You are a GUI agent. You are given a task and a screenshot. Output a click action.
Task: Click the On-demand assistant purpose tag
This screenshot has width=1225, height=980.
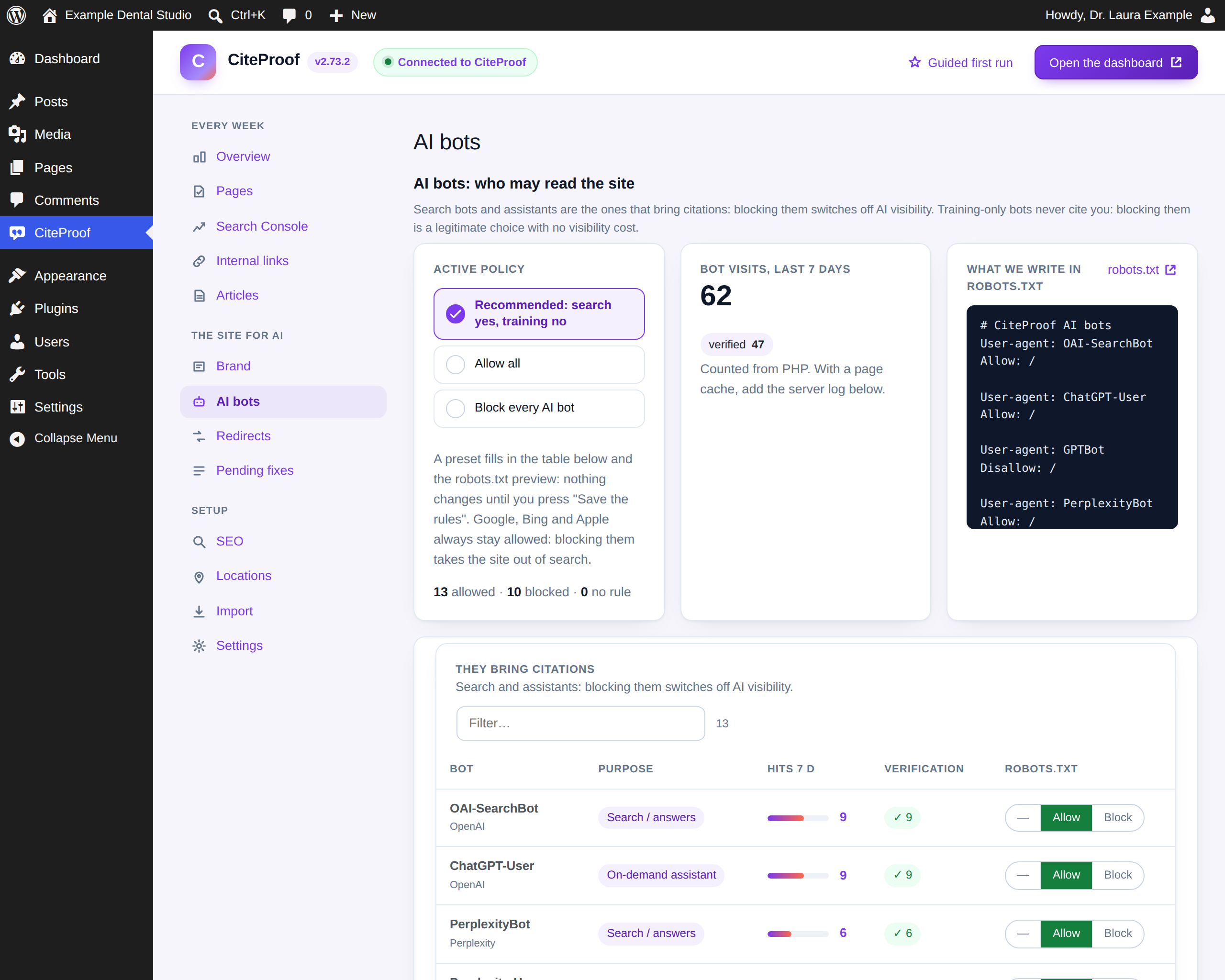[661, 875]
